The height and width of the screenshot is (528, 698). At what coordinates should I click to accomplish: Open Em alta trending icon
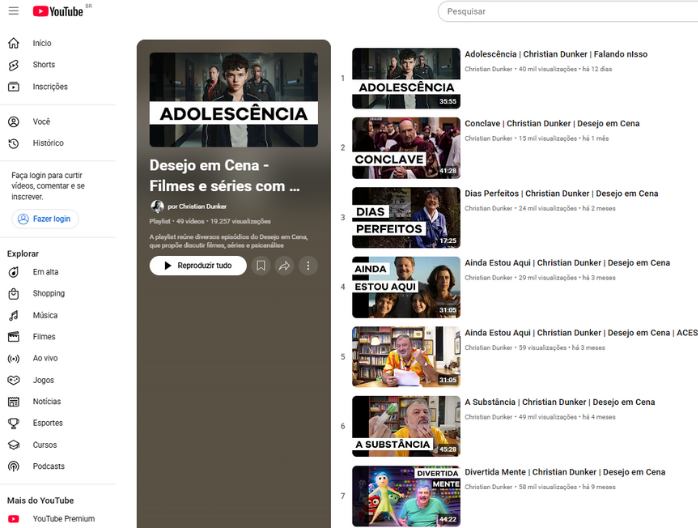click(x=14, y=272)
